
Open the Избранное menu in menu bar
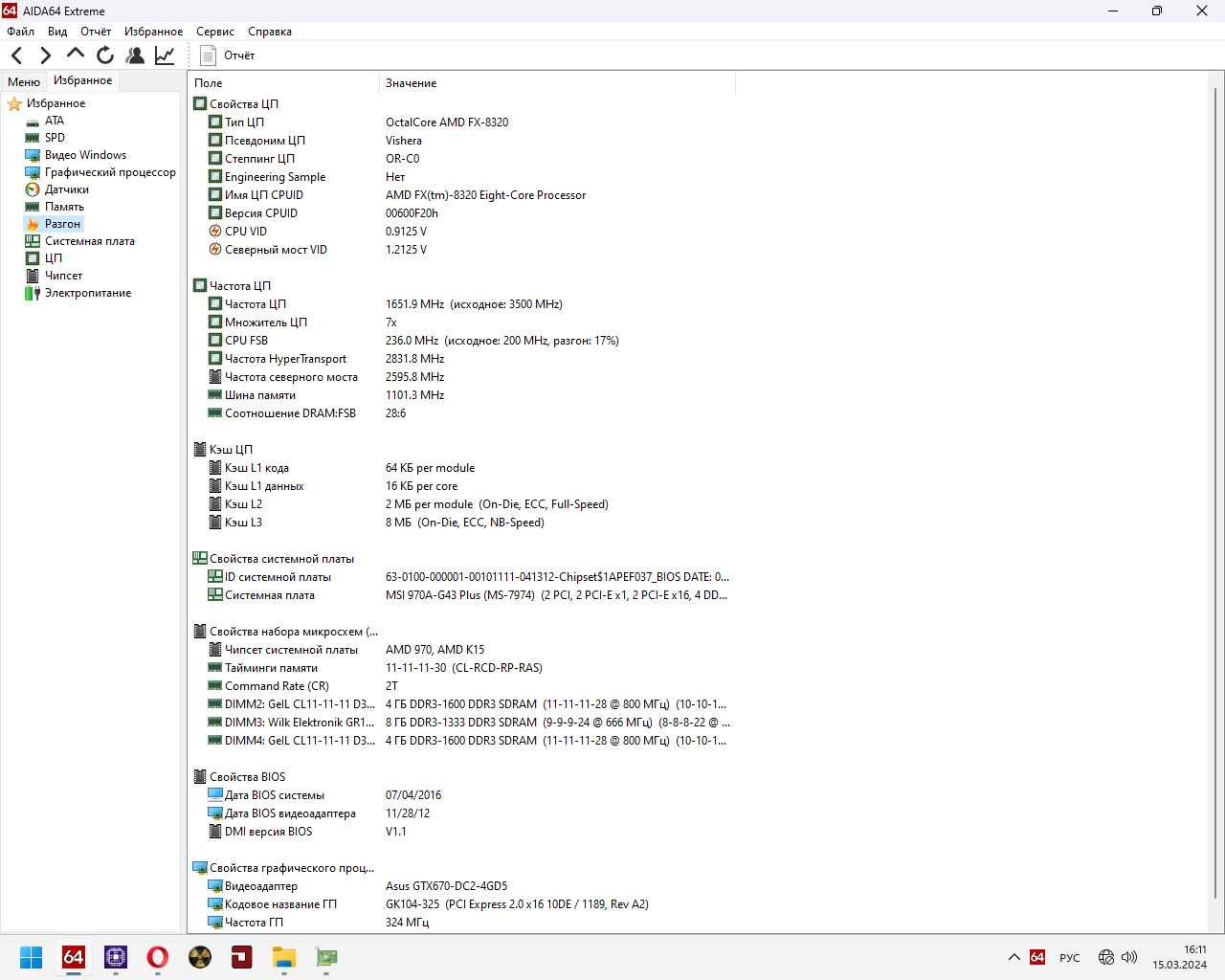click(153, 32)
